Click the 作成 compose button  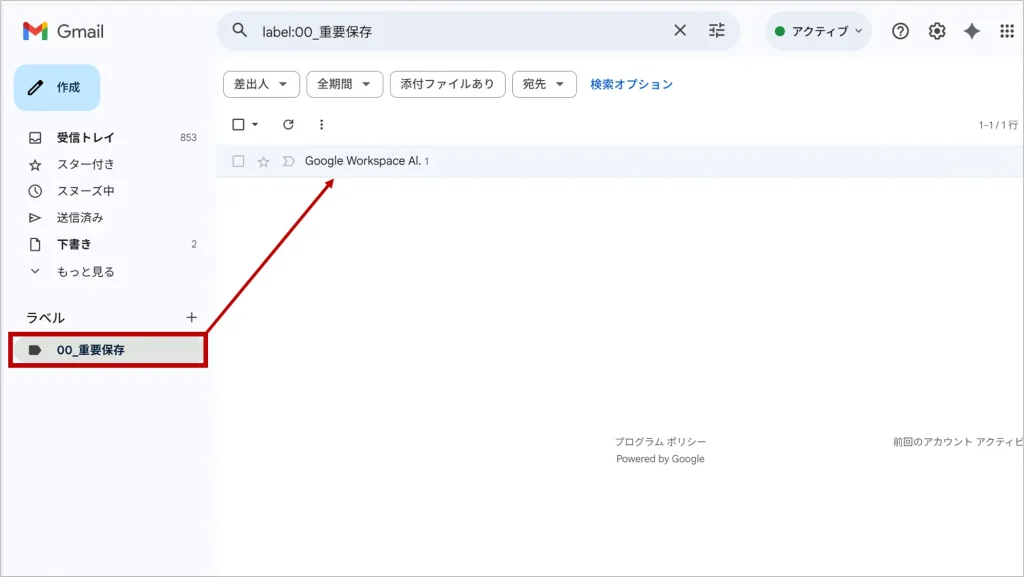pos(57,88)
